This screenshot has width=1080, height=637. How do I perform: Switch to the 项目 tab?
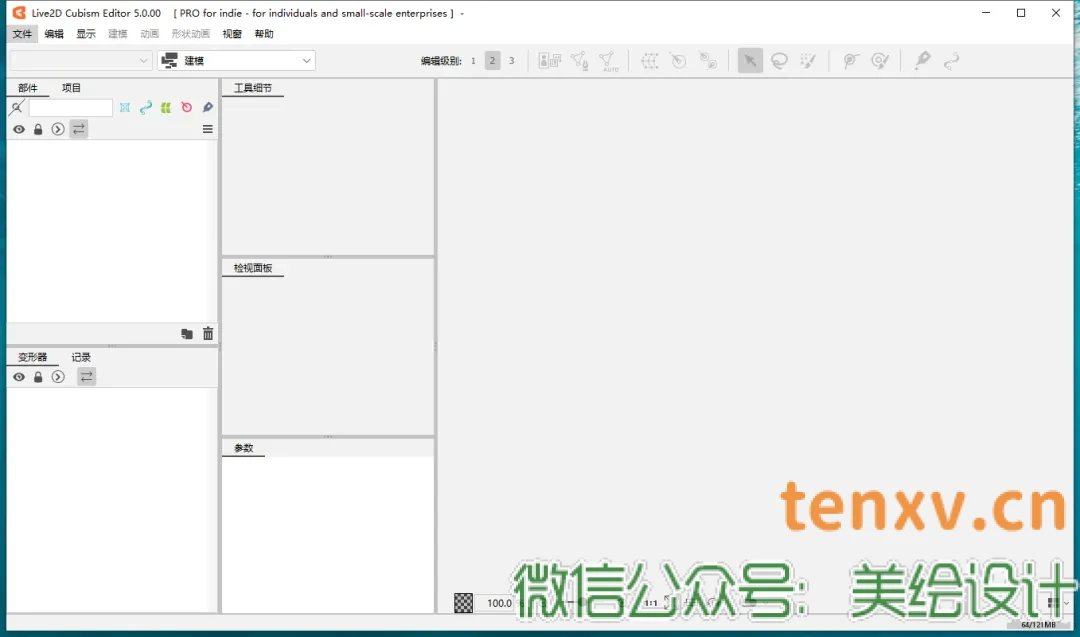pos(71,88)
